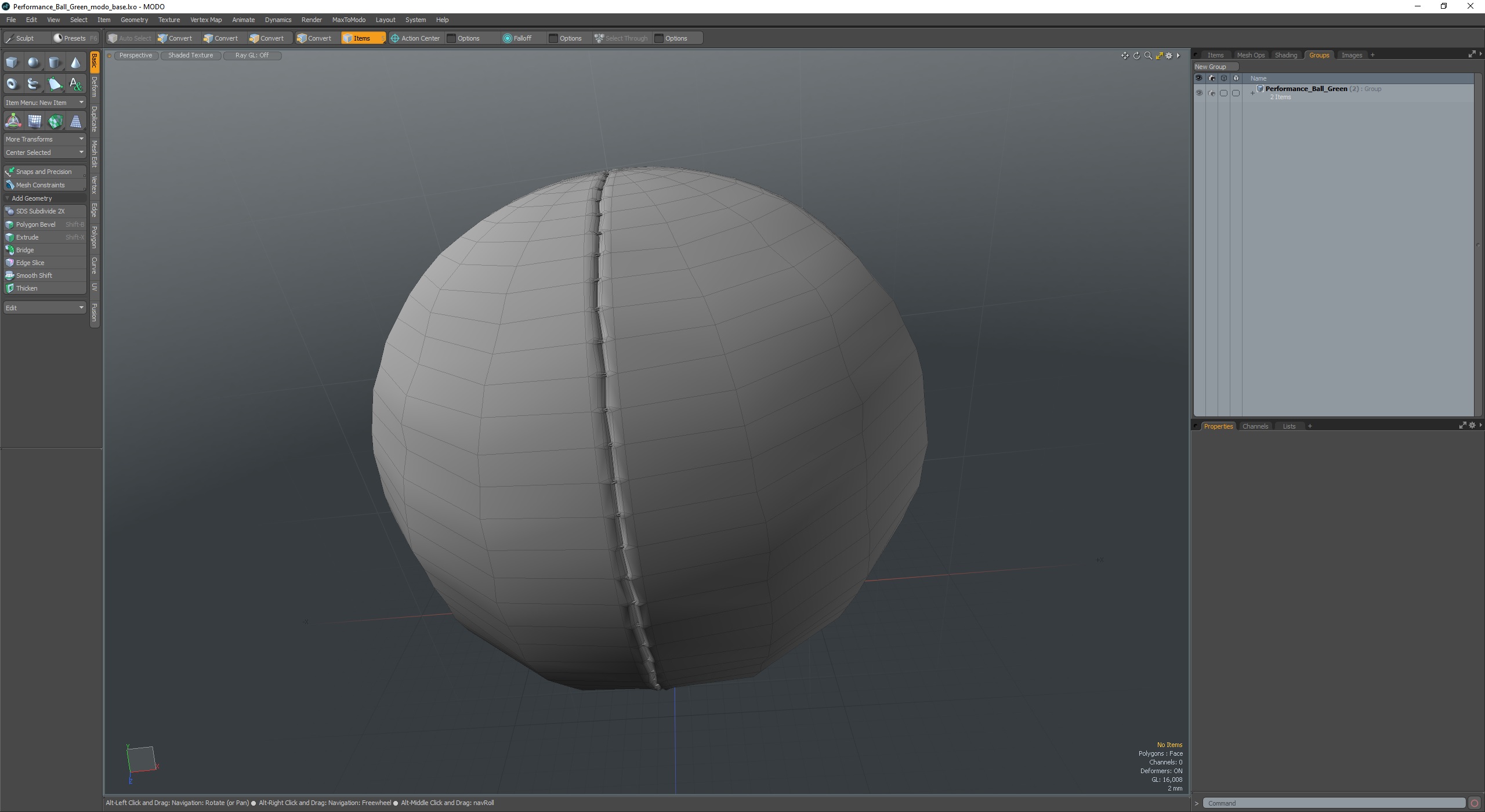Switch to the Mesh Ops tab
This screenshot has width=1485, height=812.
pyautogui.click(x=1251, y=55)
